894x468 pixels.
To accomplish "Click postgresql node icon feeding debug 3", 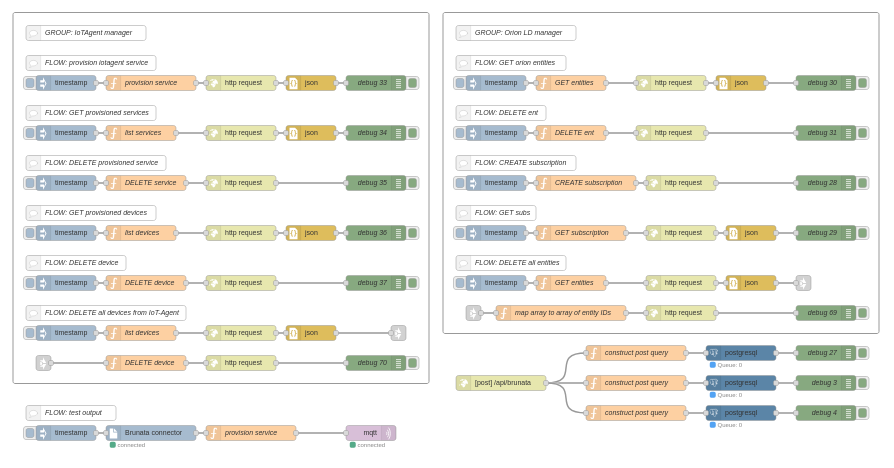I will 713,383.
